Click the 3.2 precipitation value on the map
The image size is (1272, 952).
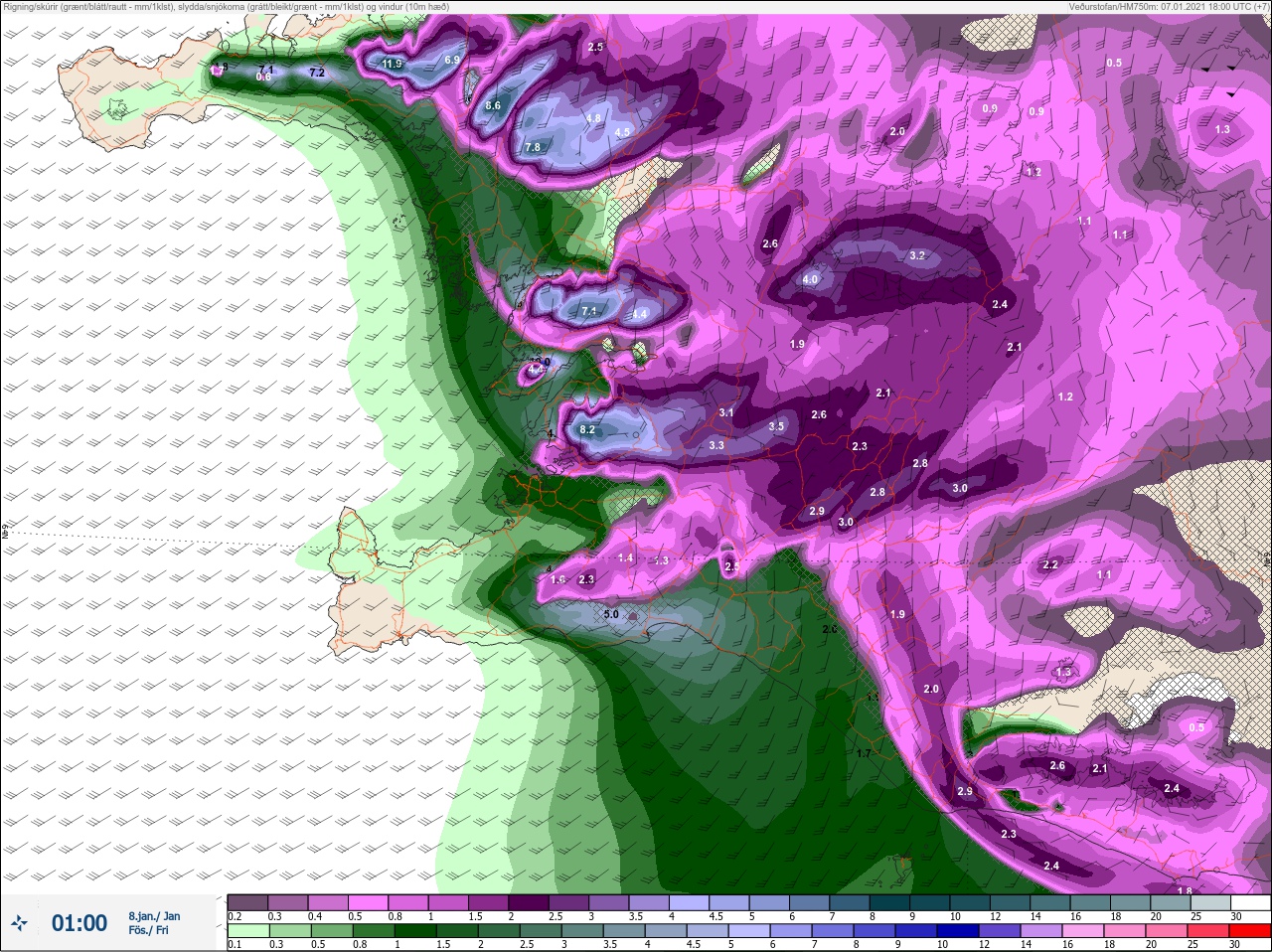click(x=917, y=255)
